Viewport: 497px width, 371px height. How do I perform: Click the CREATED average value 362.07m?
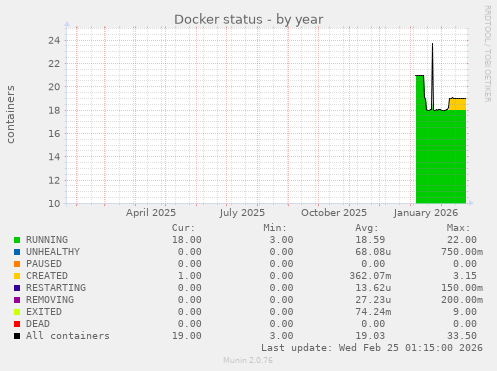370,276
